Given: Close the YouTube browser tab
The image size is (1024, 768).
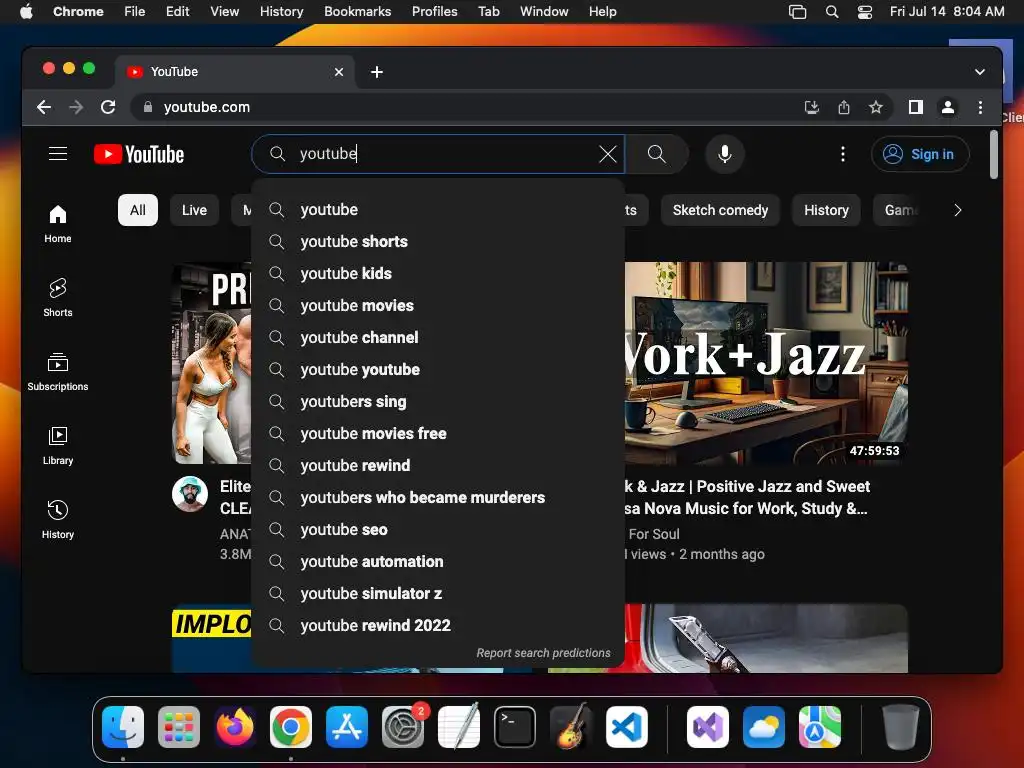Looking at the screenshot, I should (338, 72).
